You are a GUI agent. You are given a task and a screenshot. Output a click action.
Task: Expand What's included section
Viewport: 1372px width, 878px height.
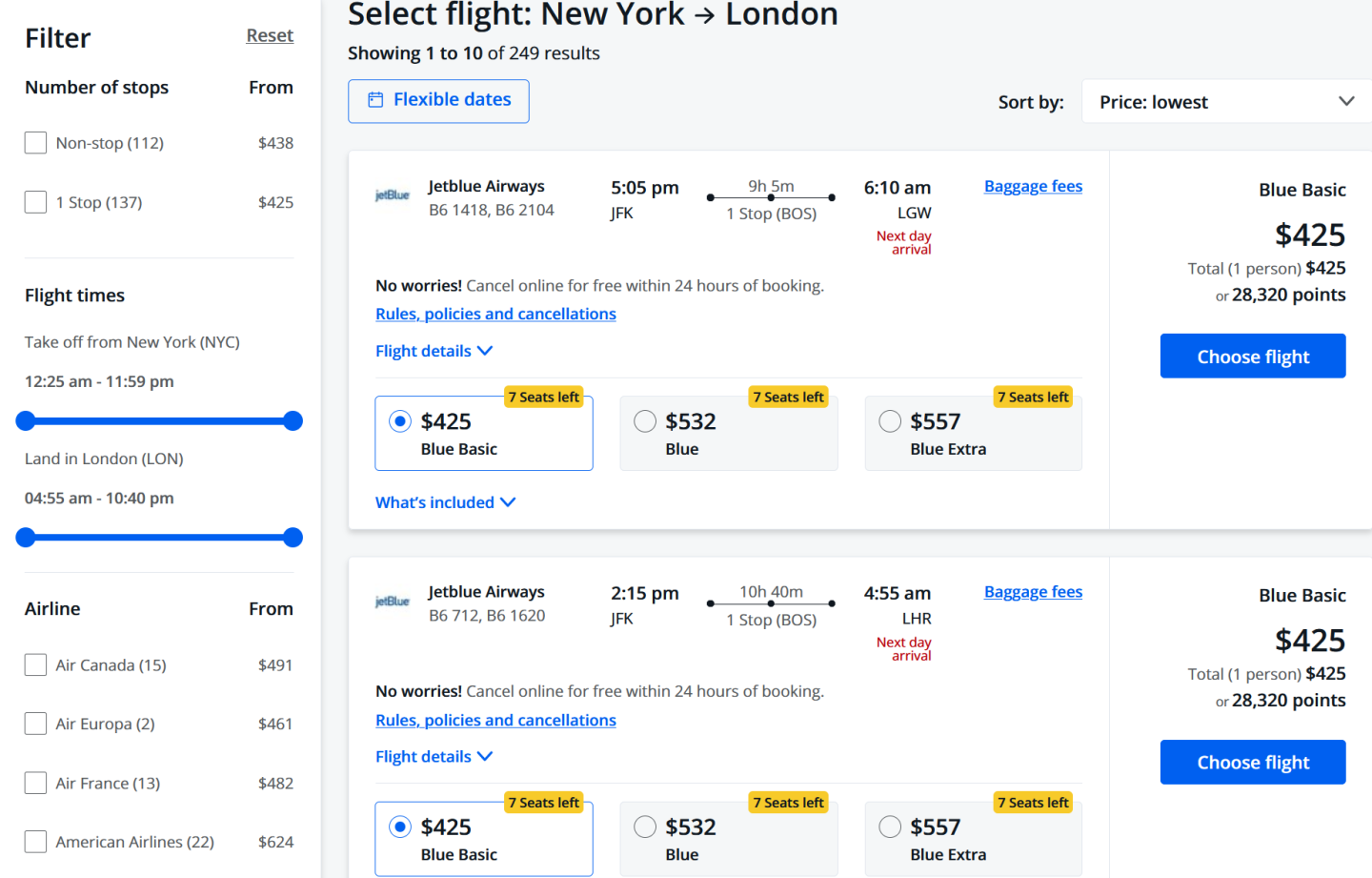coord(445,502)
